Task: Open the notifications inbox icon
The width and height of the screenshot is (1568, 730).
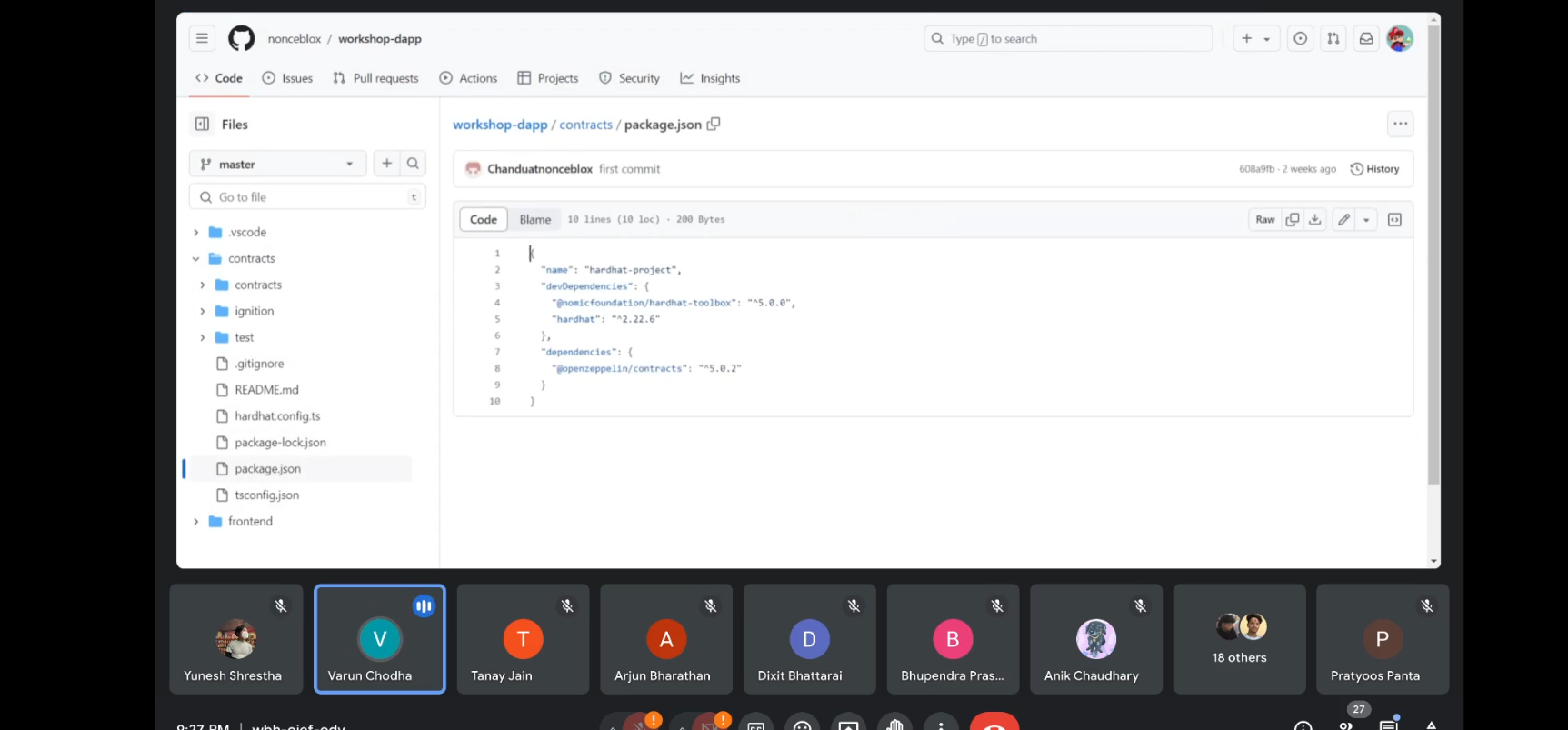Action: coord(1366,38)
